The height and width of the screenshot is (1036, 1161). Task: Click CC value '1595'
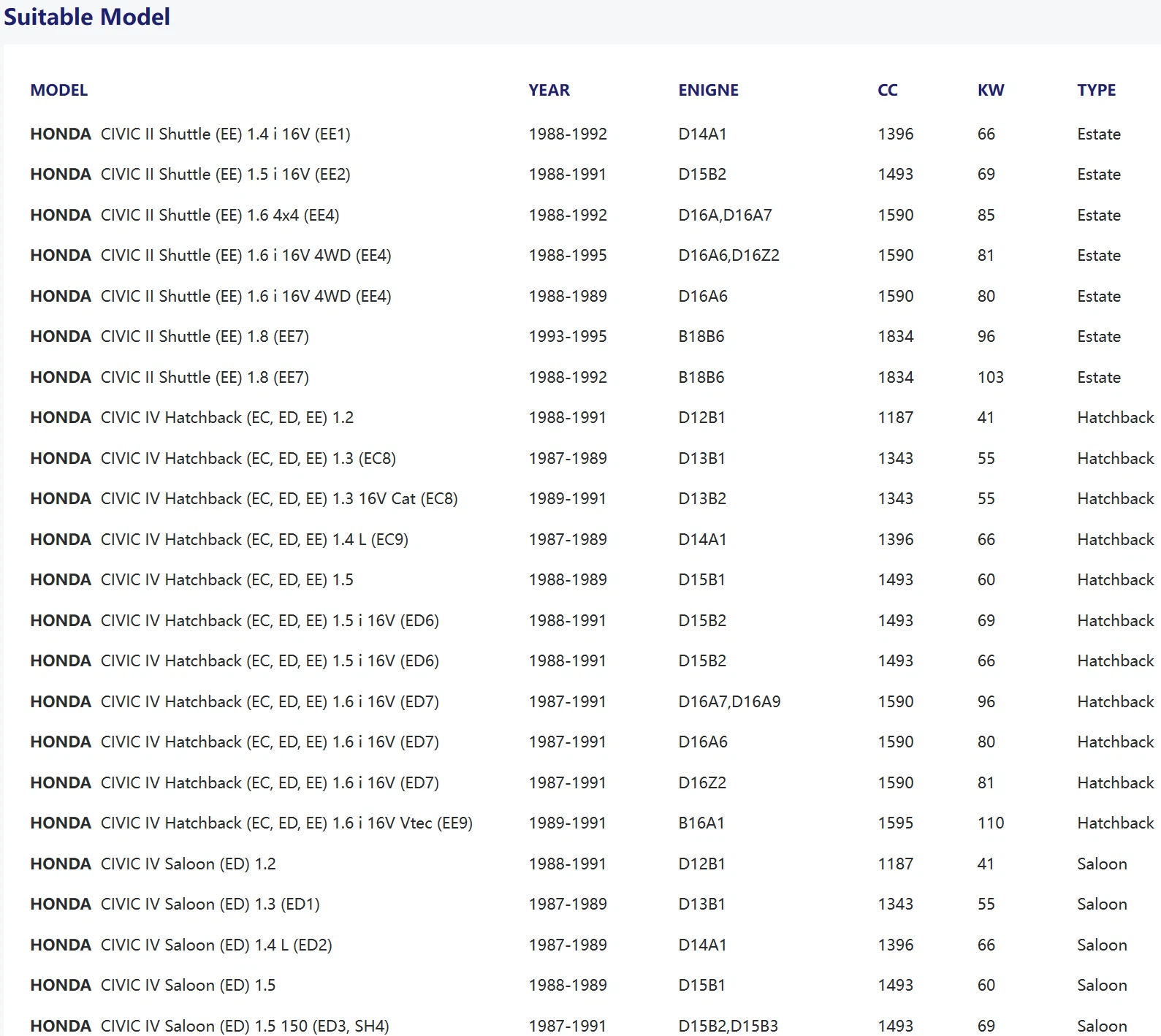896,823
